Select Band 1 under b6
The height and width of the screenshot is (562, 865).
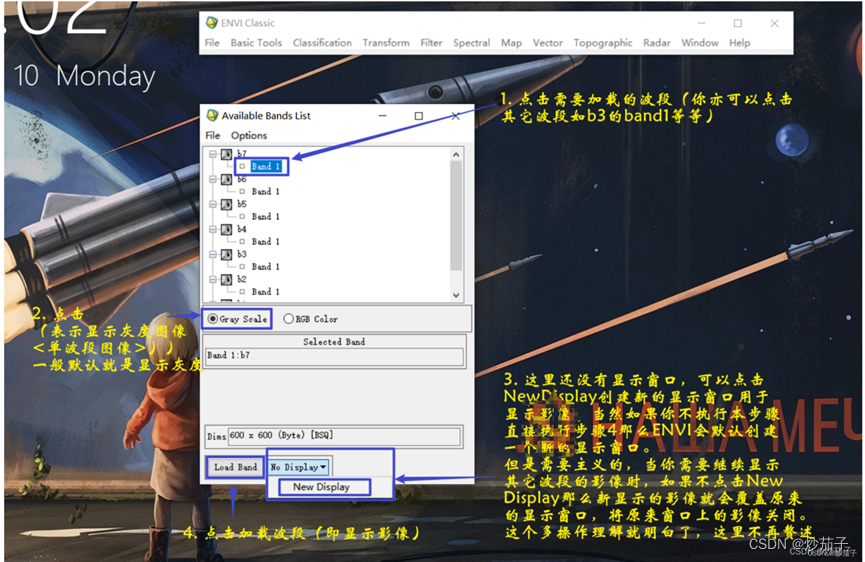point(266,192)
